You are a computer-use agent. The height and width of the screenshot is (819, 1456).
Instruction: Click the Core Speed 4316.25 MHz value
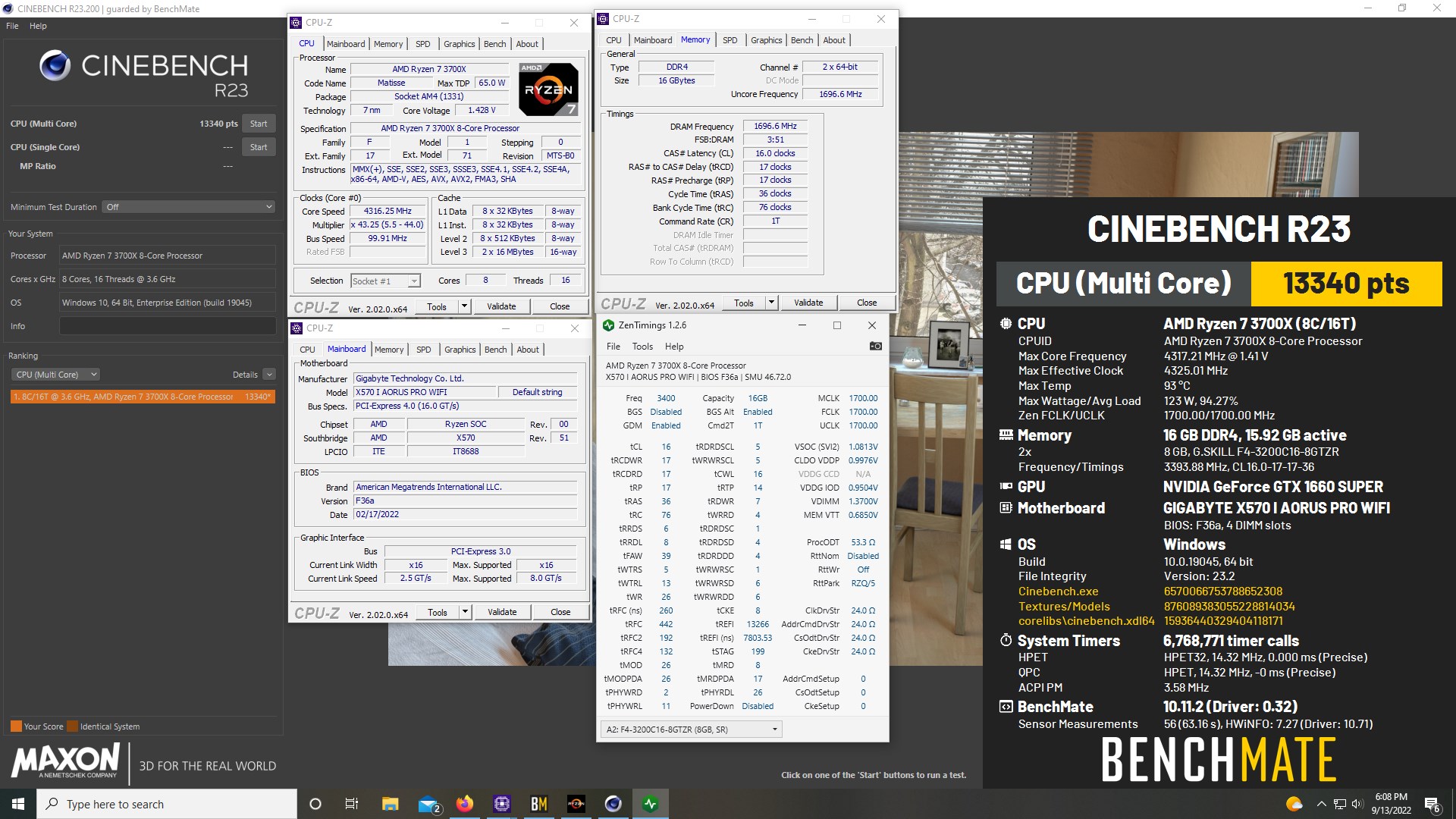[388, 212]
